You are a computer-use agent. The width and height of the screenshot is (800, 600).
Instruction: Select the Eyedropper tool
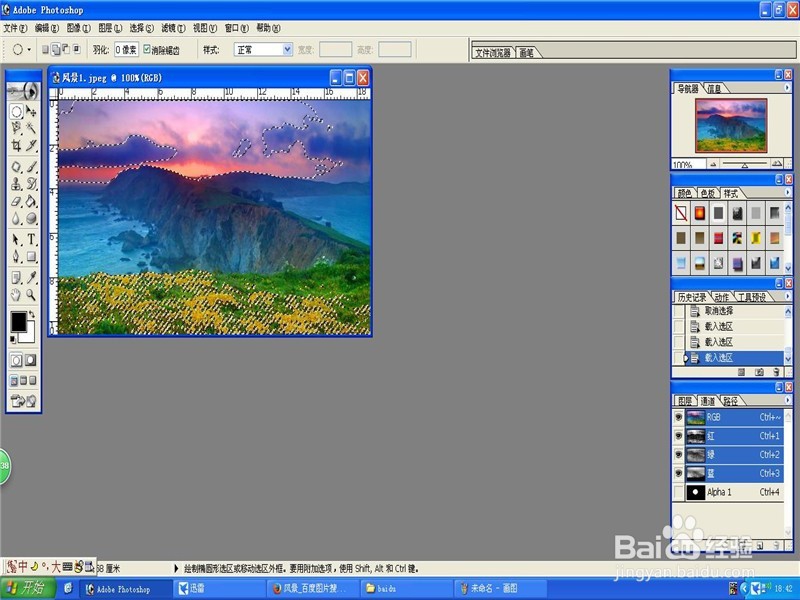(31, 278)
